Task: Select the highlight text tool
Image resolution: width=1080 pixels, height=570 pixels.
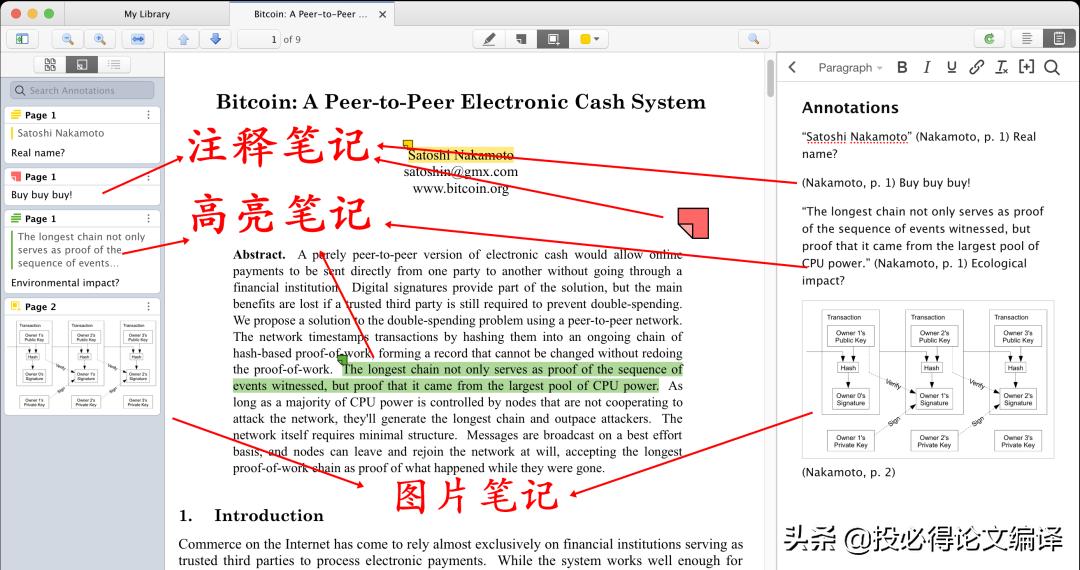Action: coord(489,39)
